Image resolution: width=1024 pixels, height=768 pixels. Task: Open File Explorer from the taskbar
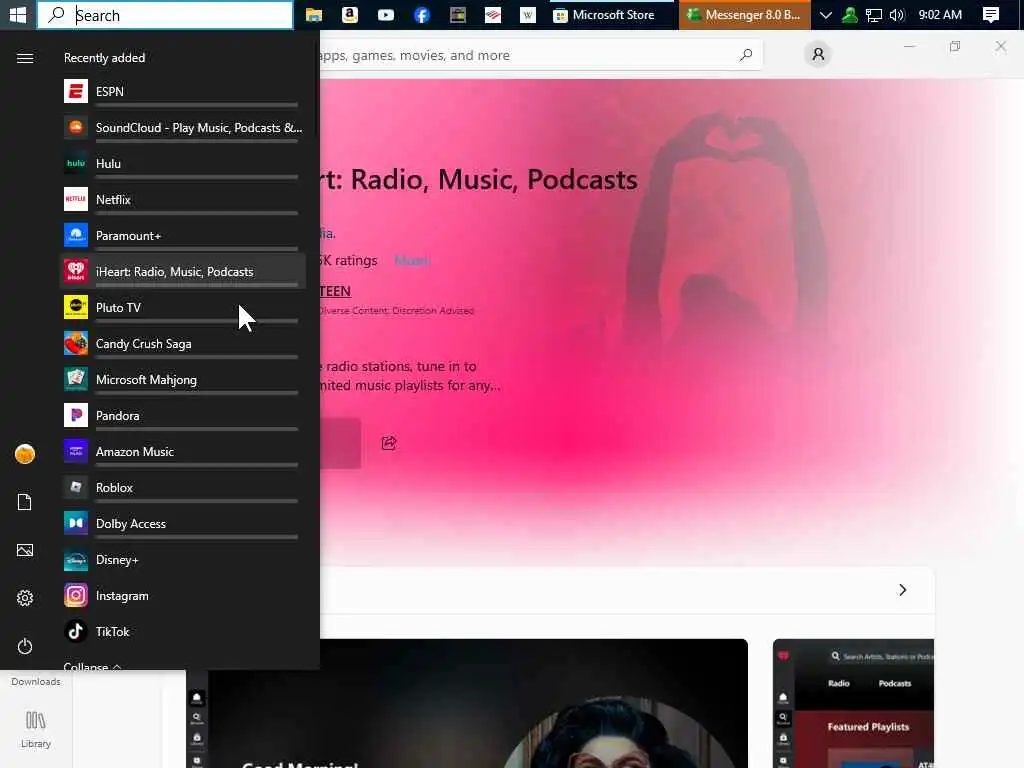[x=314, y=15]
